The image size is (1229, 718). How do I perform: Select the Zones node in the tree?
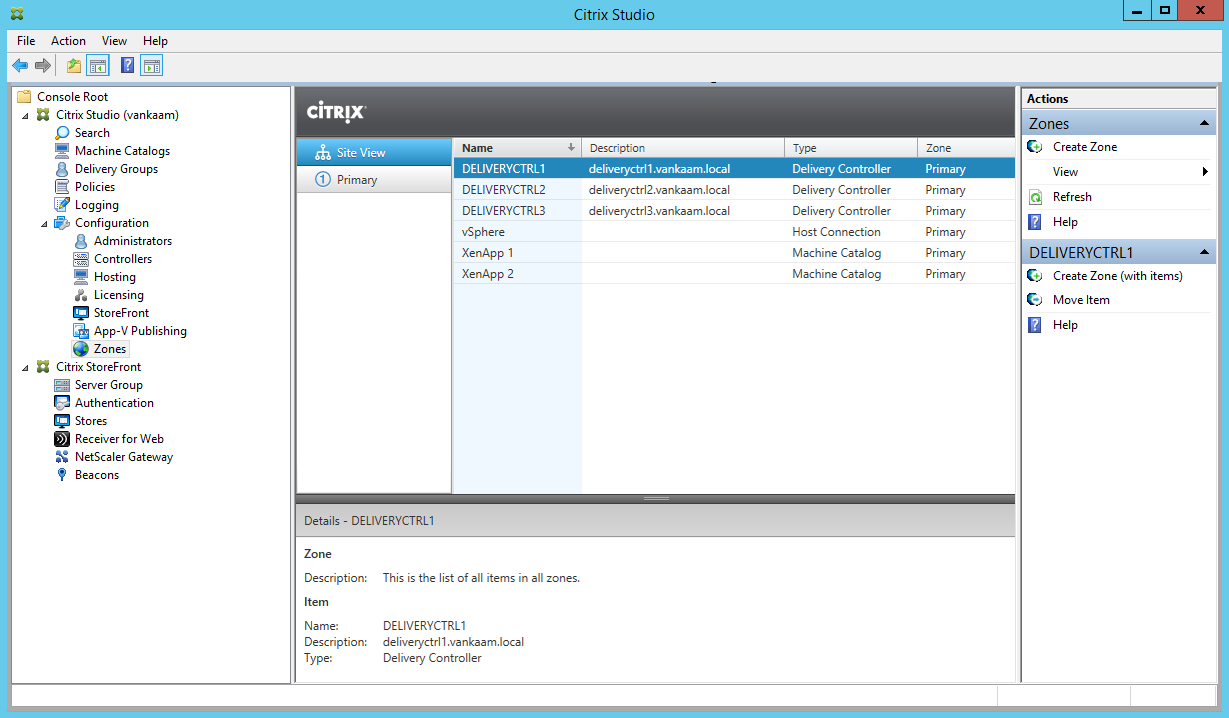pos(110,349)
